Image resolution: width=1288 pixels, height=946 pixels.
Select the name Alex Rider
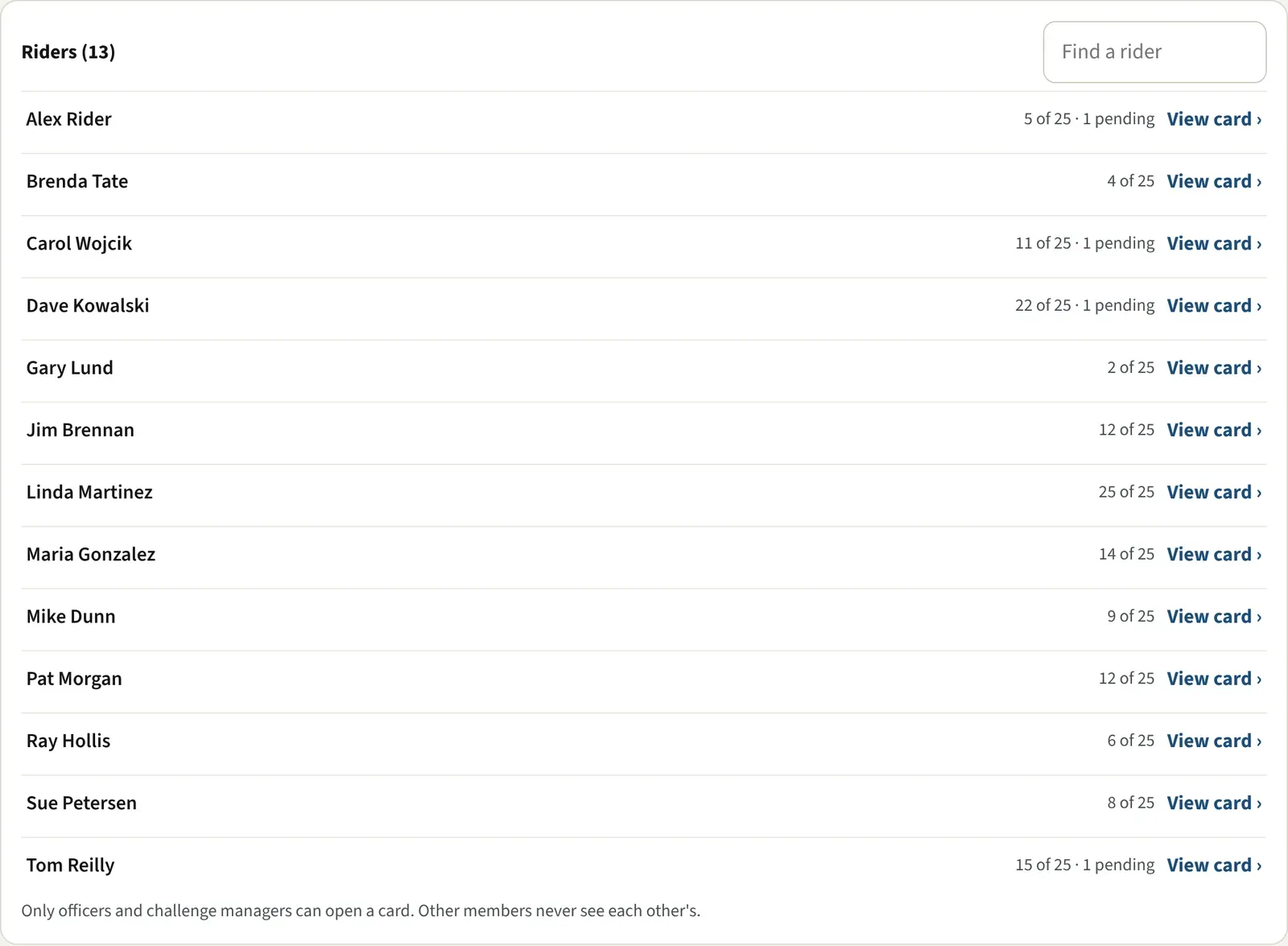point(69,119)
